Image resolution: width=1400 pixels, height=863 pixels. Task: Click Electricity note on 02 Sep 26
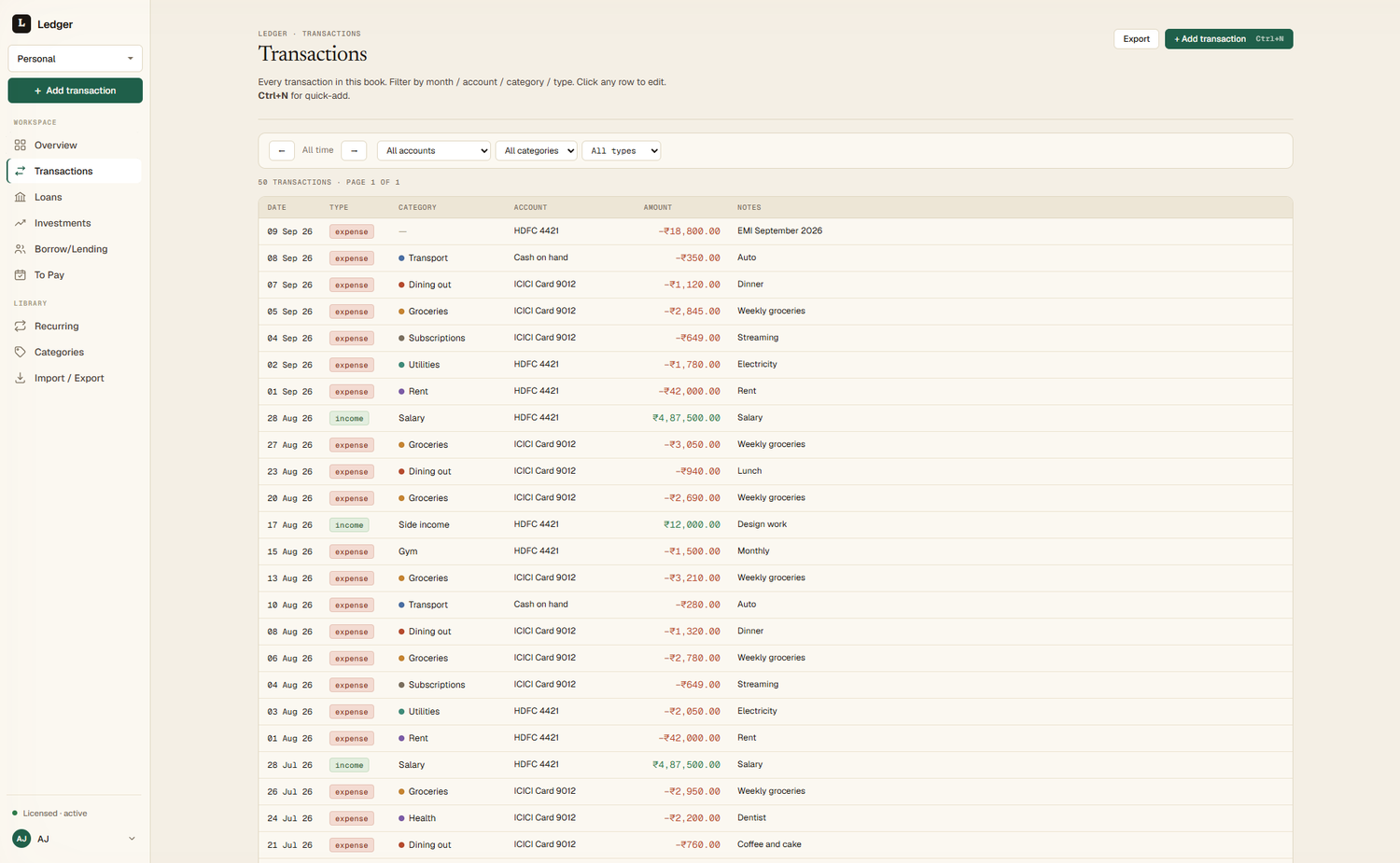click(757, 365)
